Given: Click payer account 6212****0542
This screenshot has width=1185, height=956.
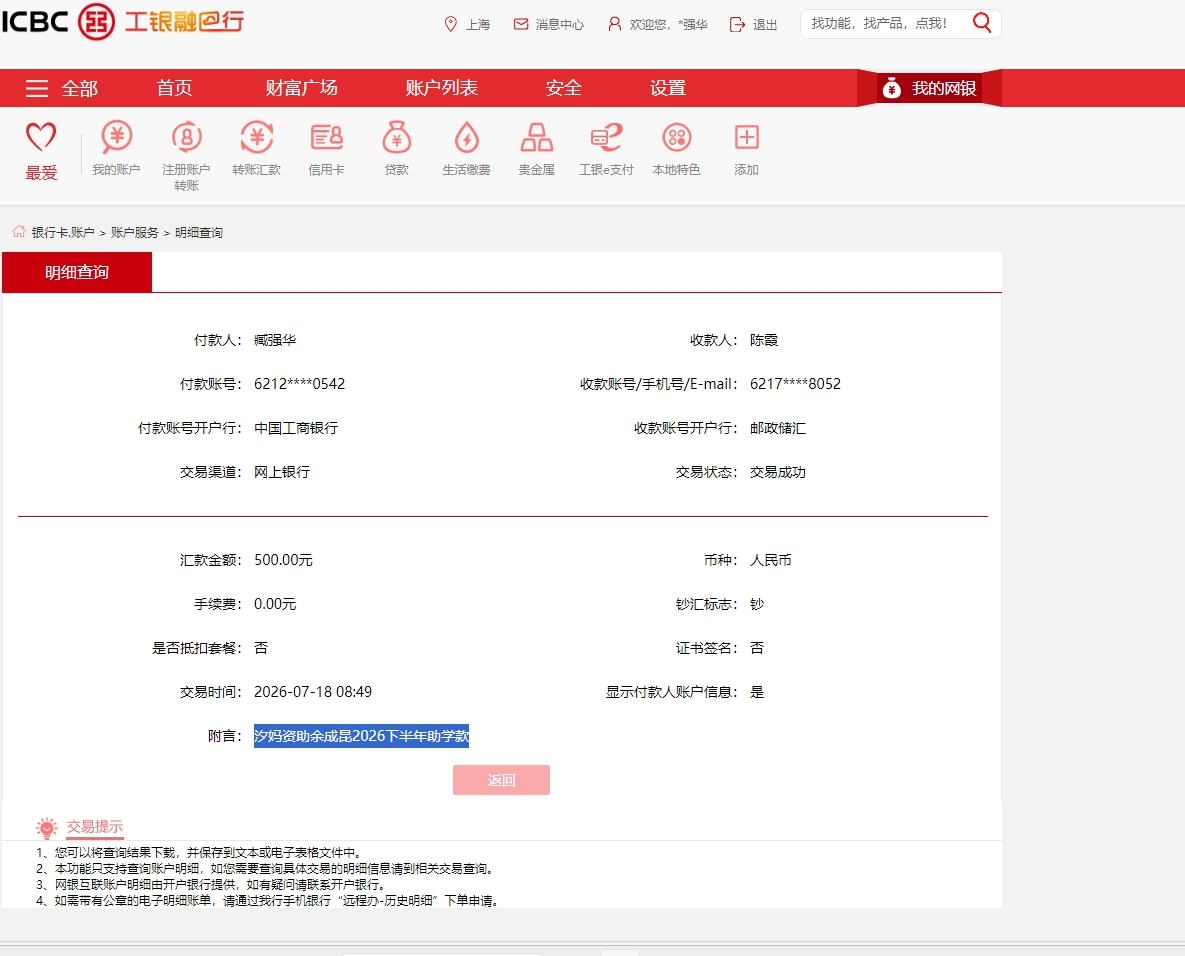Looking at the screenshot, I should click(x=299, y=384).
